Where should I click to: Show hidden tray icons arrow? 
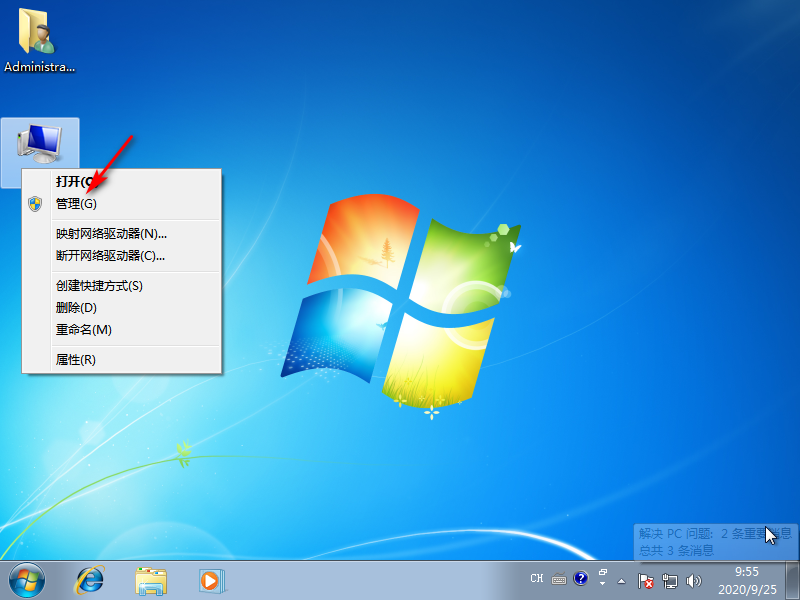tap(621, 580)
